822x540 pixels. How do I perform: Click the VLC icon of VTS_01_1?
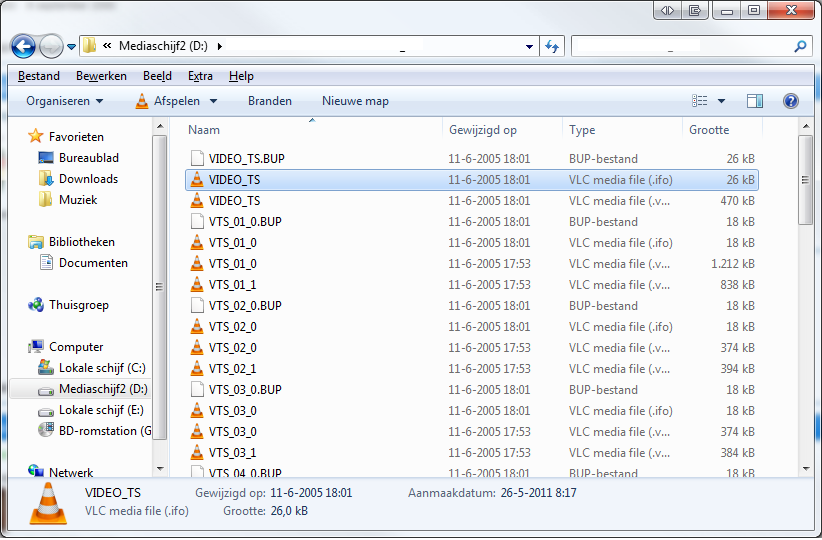click(197, 284)
